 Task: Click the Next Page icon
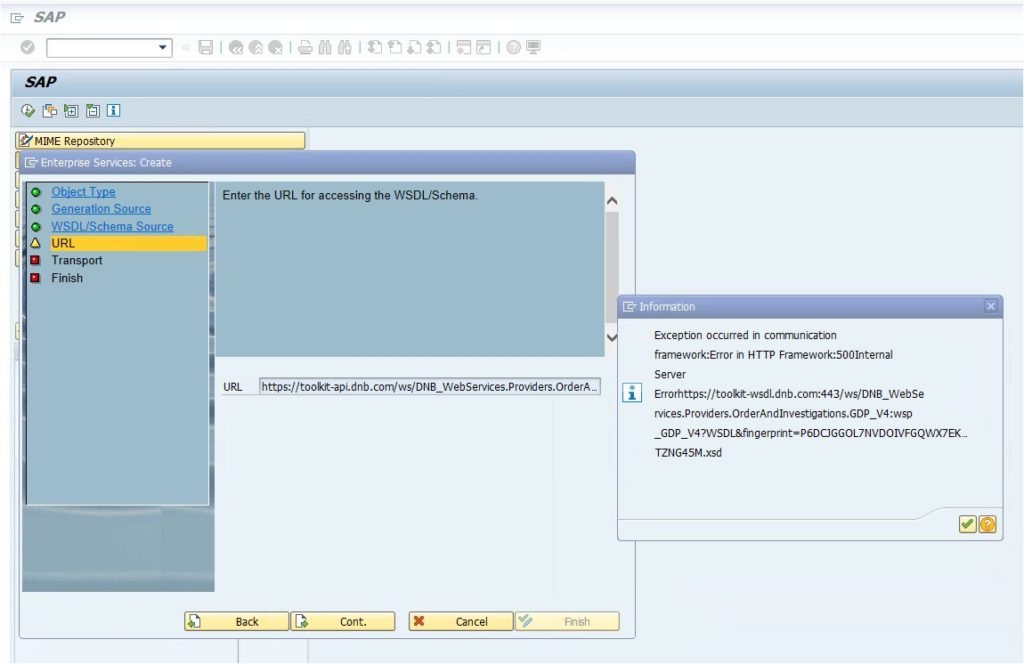[414, 47]
